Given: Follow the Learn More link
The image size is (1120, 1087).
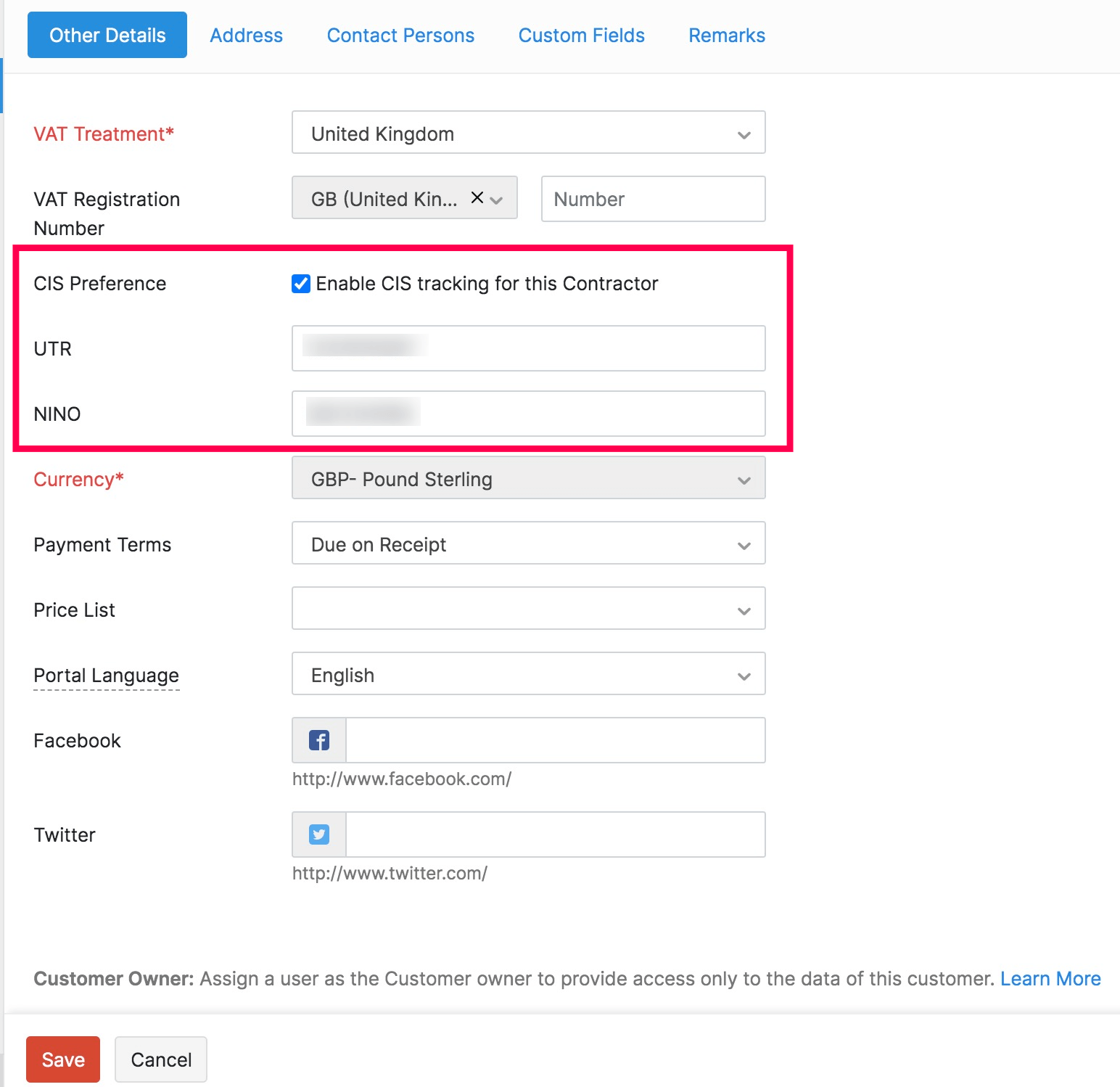Looking at the screenshot, I should pyautogui.click(x=1050, y=979).
